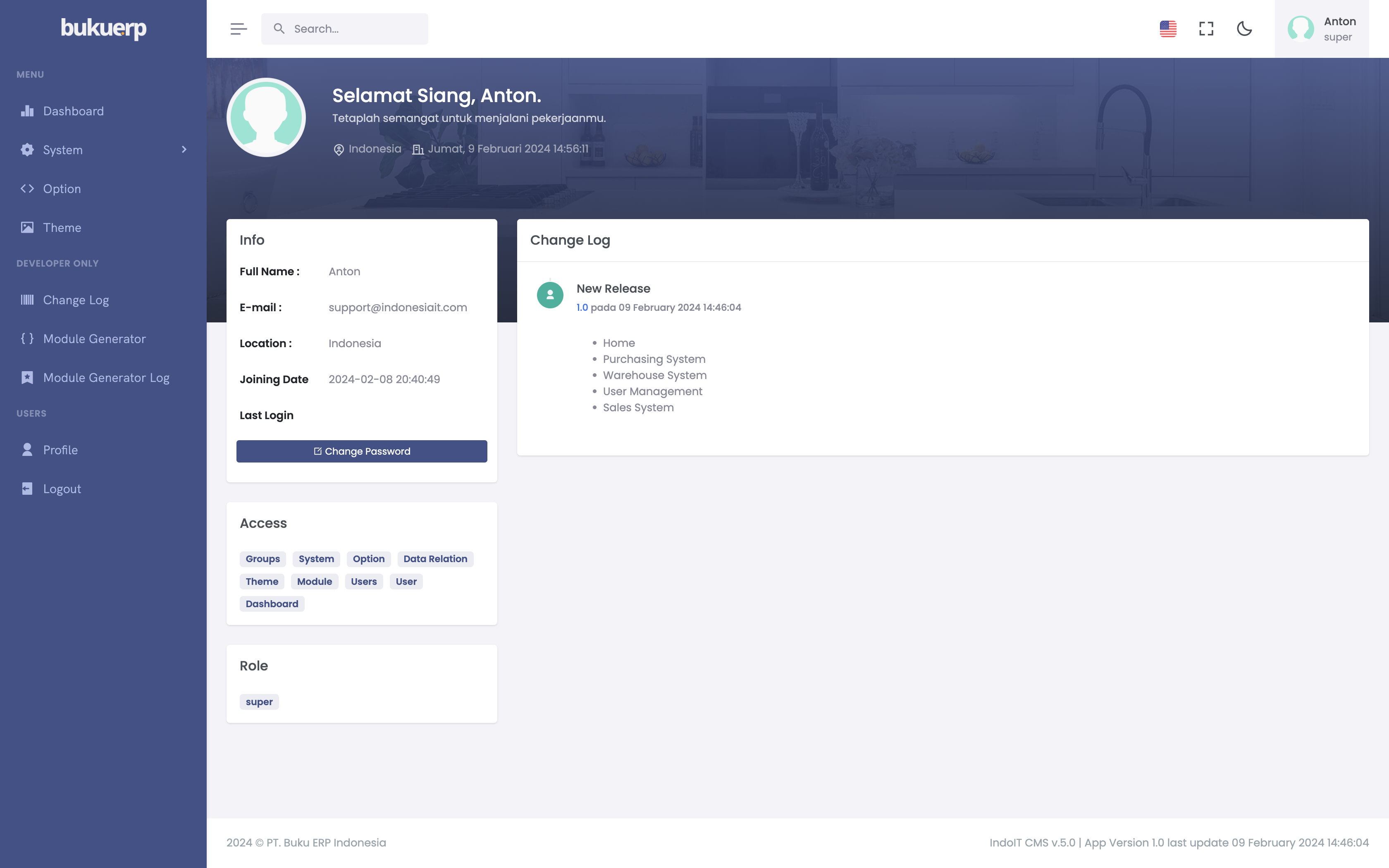Click the Change Log barcode icon
Image resolution: width=1389 pixels, height=868 pixels.
pyautogui.click(x=27, y=300)
